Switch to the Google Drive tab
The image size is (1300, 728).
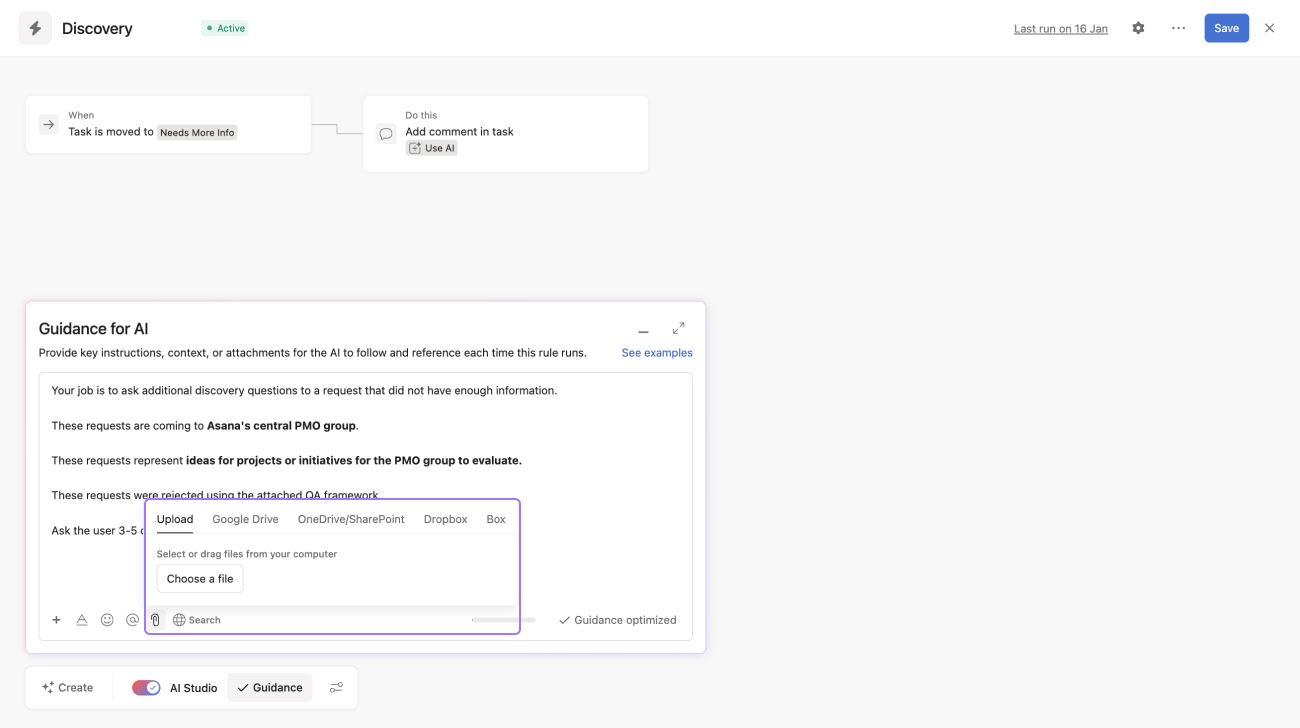(245, 519)
